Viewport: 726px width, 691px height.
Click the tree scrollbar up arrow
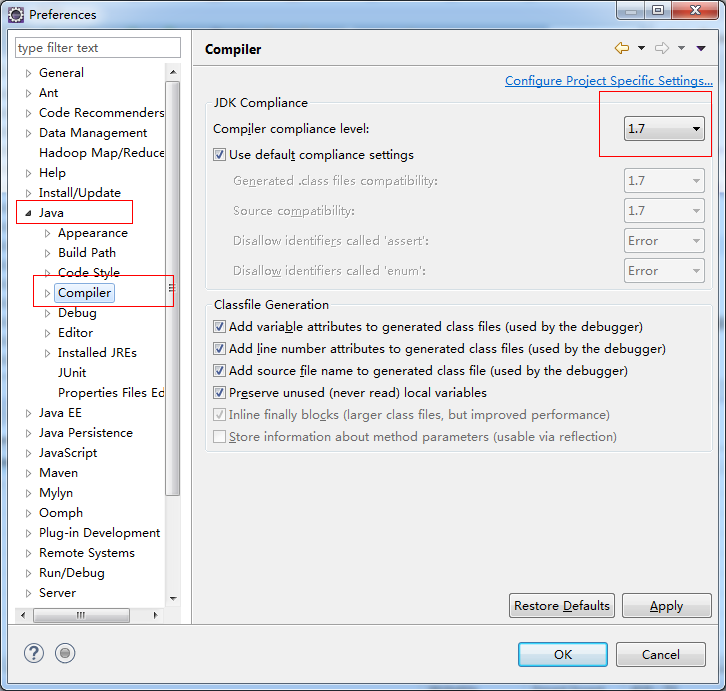(x=173, y=72)
